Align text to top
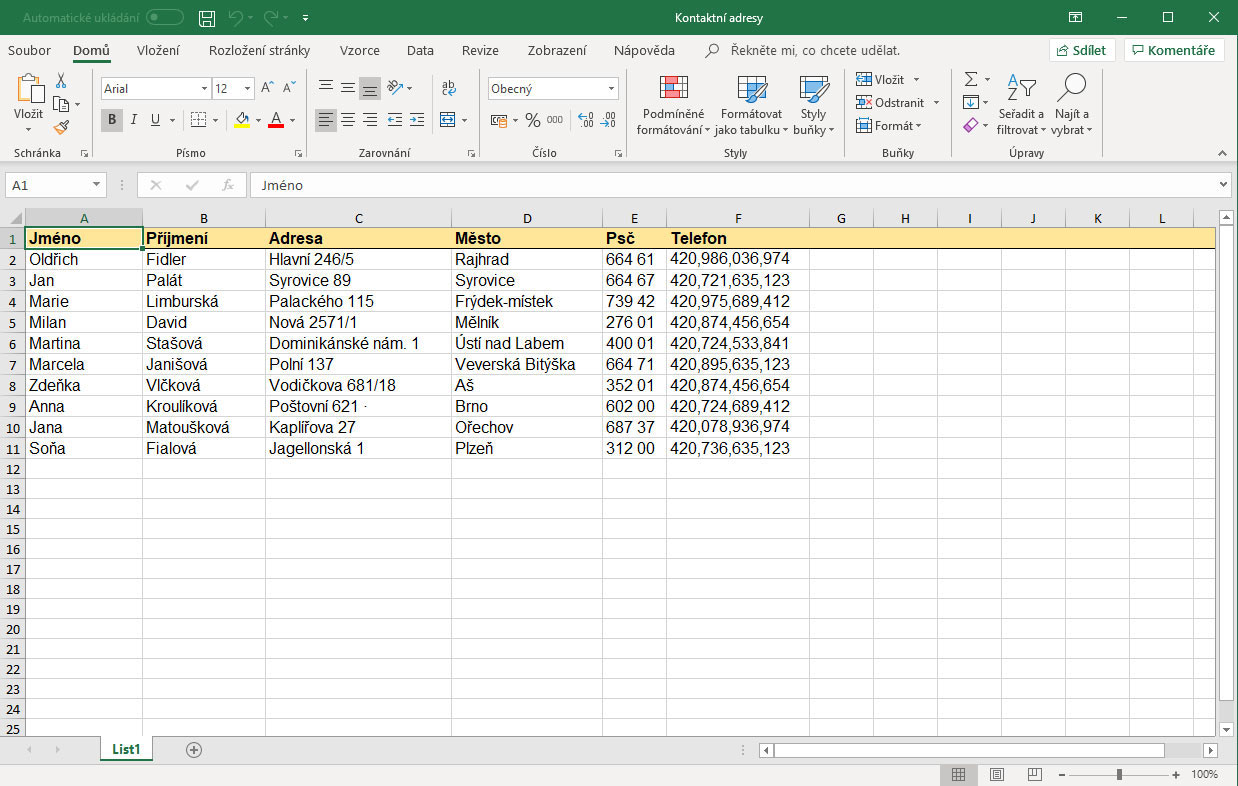The width and height of the screenshot is (1238, 786). point(326,88)
